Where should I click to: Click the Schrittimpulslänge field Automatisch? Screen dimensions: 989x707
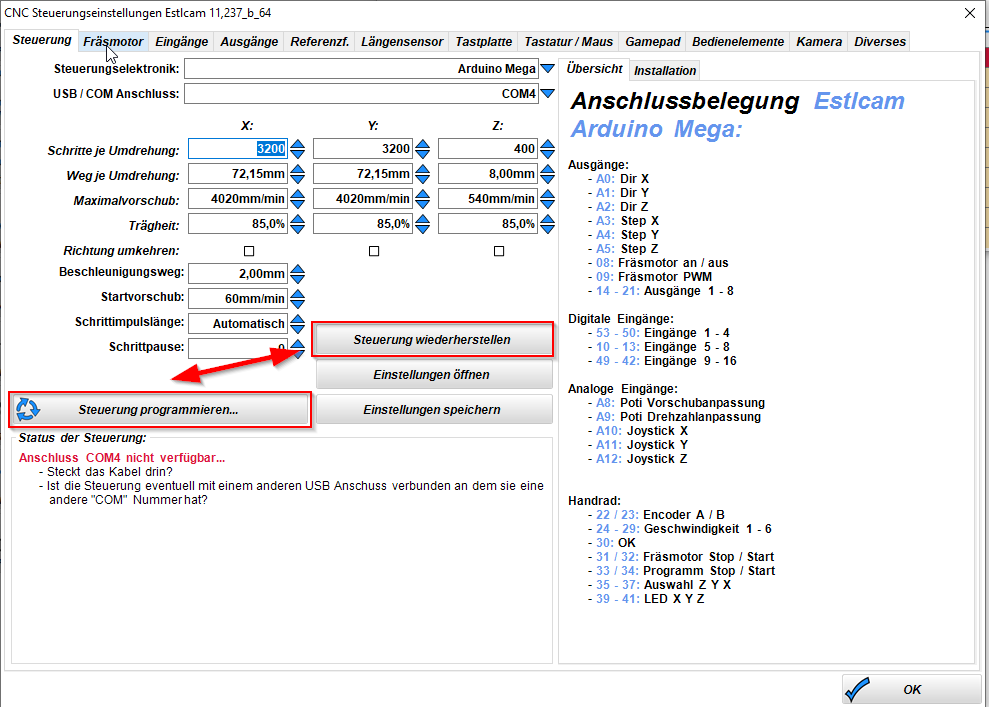238,324
